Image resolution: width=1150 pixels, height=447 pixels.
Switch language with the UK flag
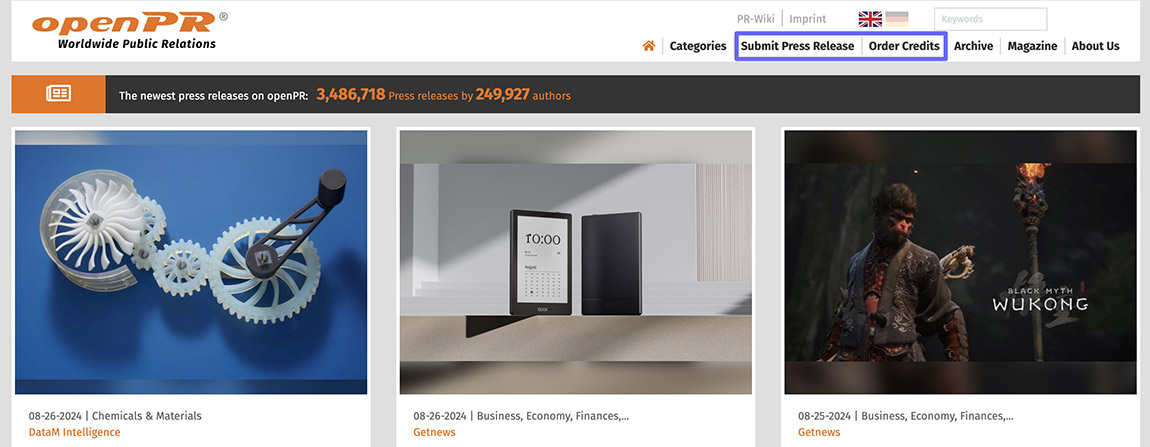click(x=870, y=19)
